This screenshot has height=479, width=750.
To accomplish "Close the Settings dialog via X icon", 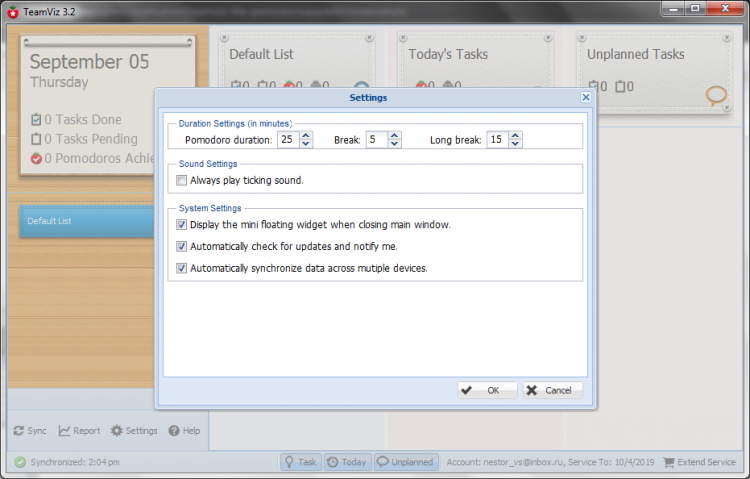I will [x=585, y=97].
